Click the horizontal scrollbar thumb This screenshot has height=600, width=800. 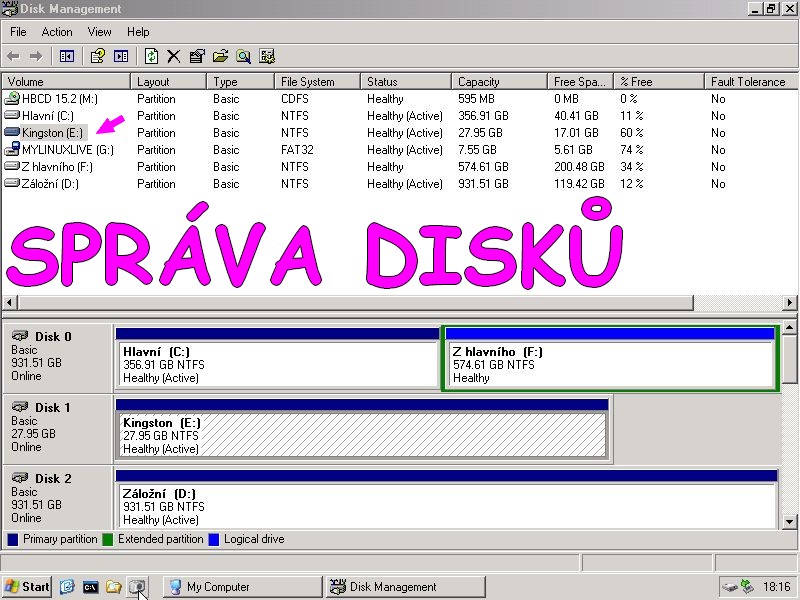tap(356, 302)
